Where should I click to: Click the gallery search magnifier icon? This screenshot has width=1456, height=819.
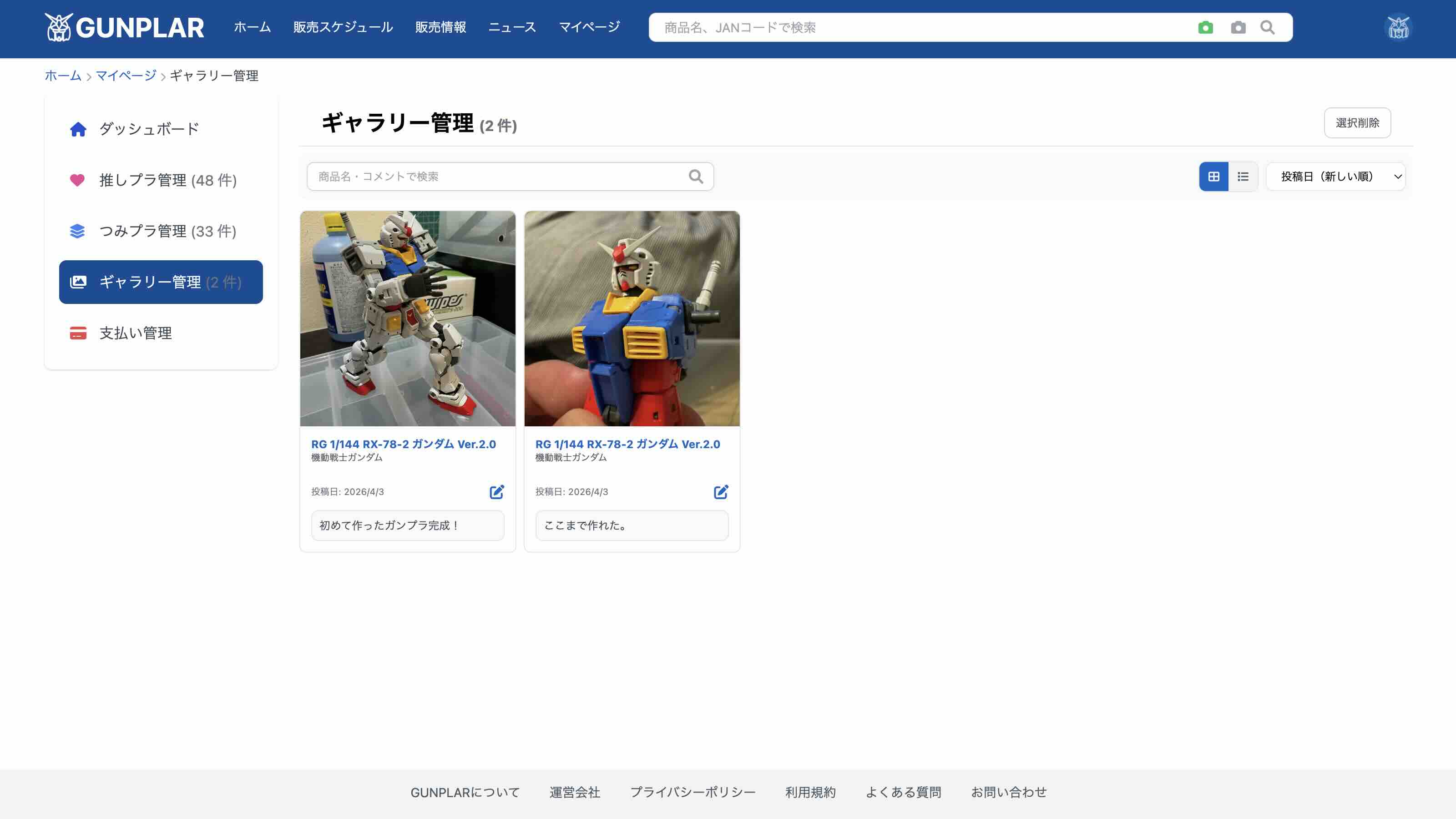(696, 177)
